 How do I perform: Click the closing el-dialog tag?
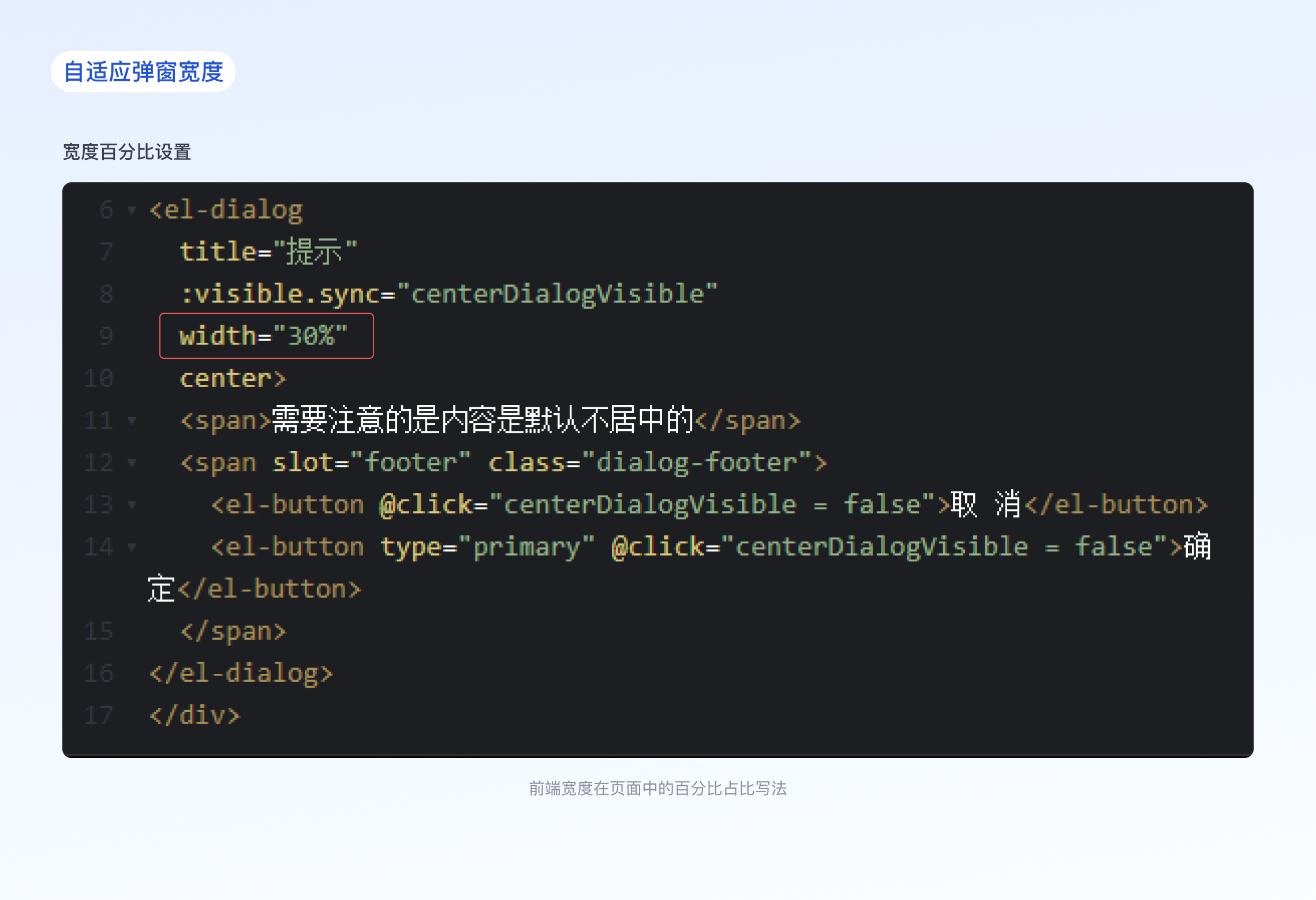[241, 673]
